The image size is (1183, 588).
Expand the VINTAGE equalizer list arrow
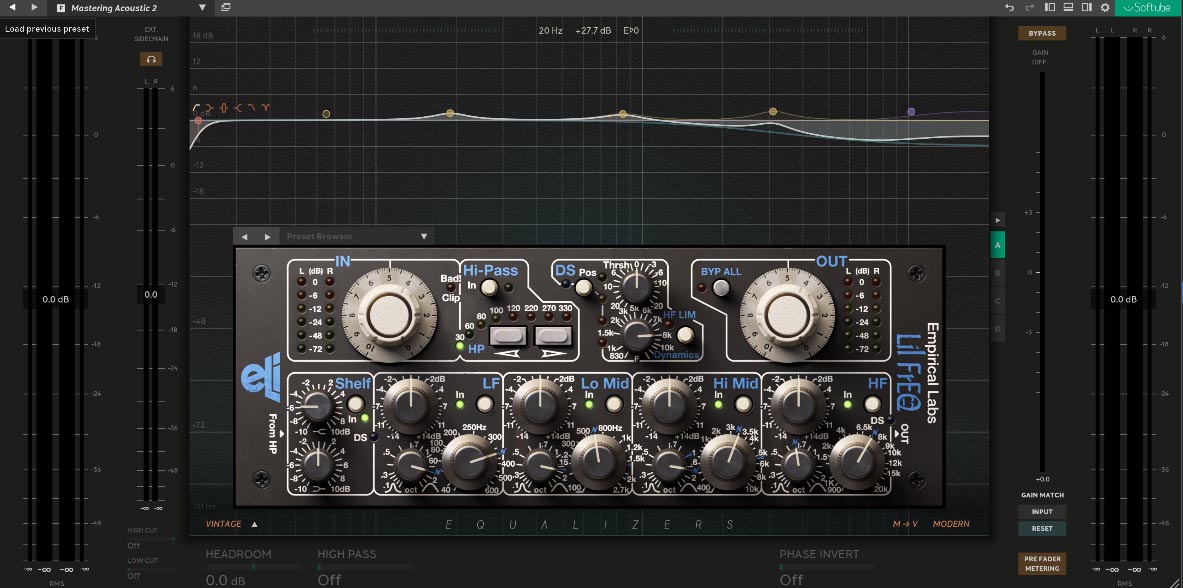click(x=255, y=524)
